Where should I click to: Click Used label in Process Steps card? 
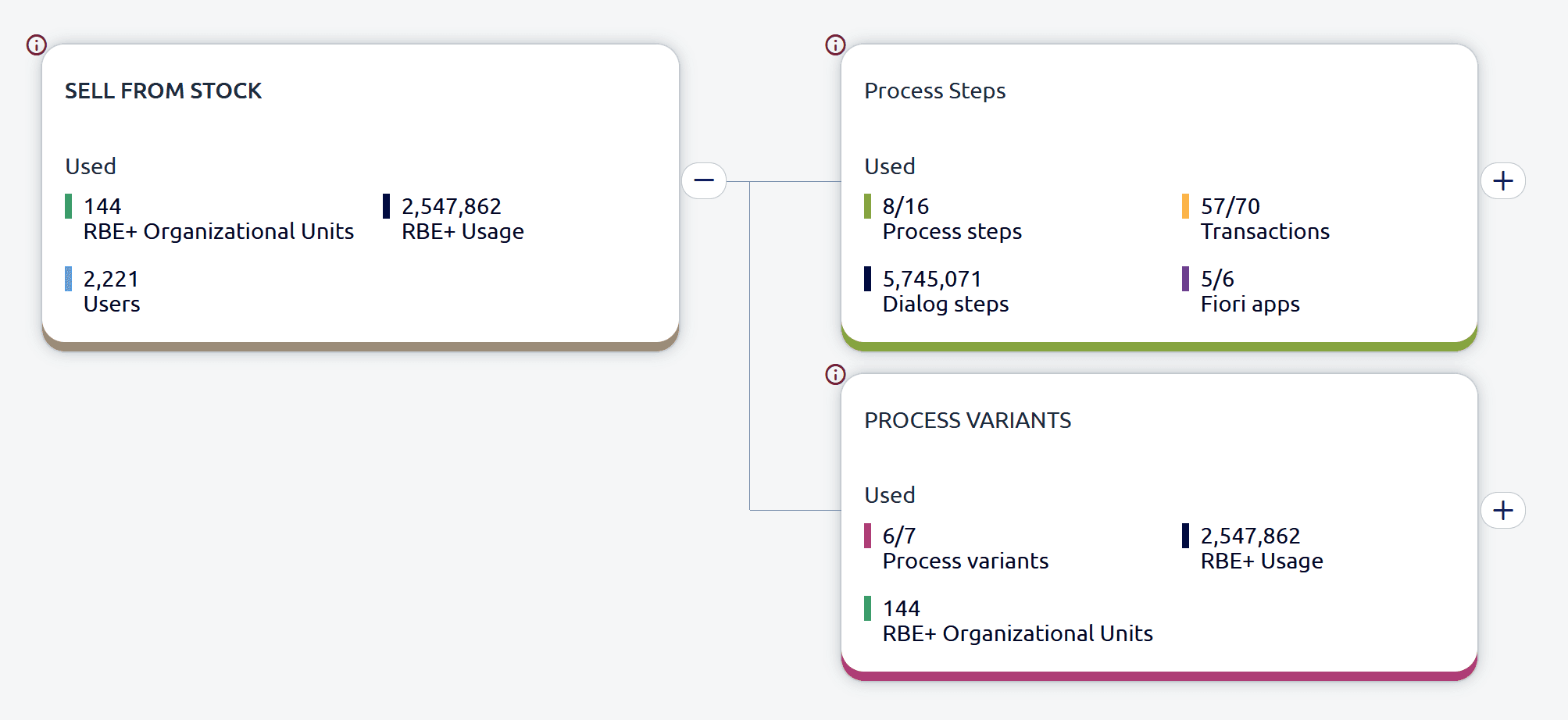pyautogui.click(x=890, y=166)
